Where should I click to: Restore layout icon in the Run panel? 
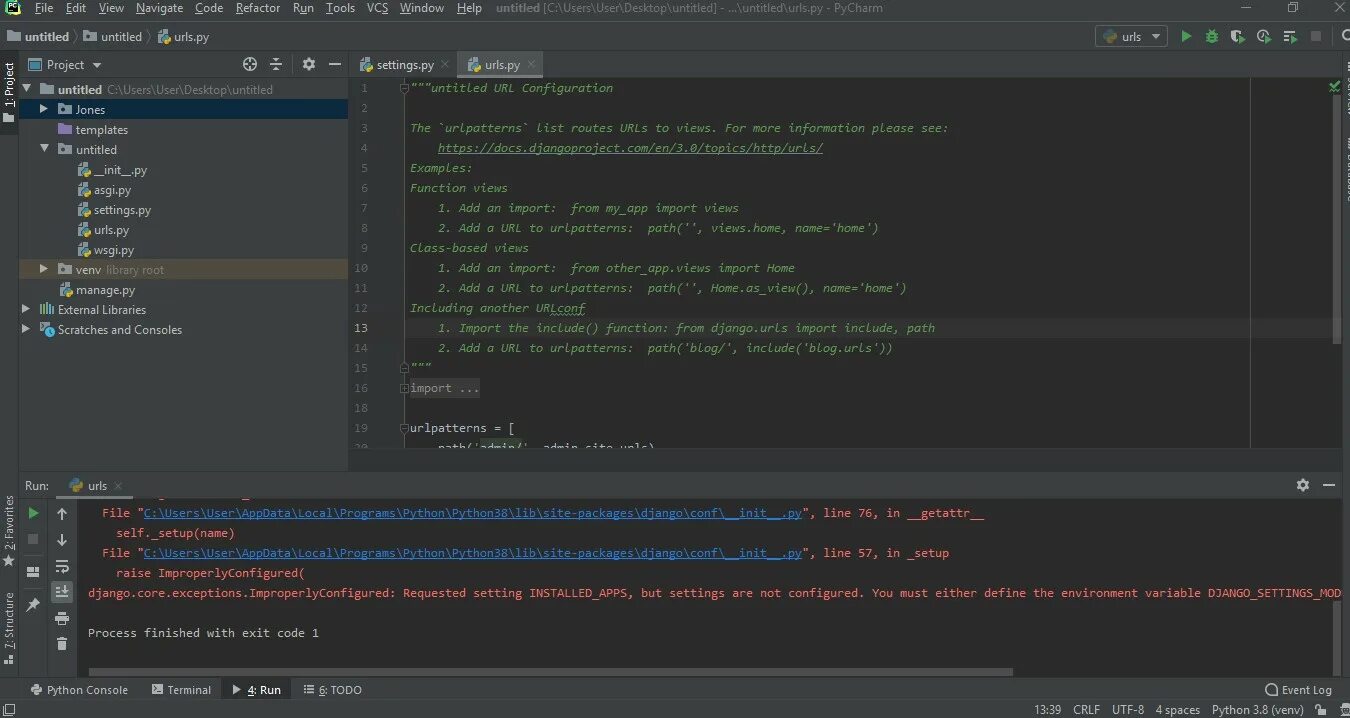[x=33, y=571]
